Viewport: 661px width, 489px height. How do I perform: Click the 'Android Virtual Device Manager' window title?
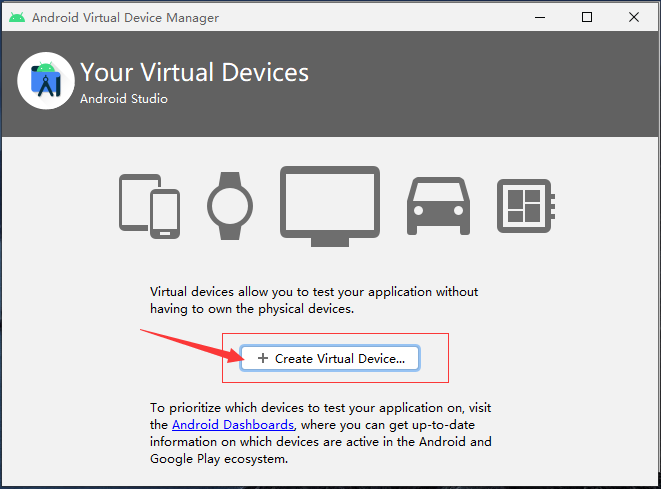[x=126, y=18]
